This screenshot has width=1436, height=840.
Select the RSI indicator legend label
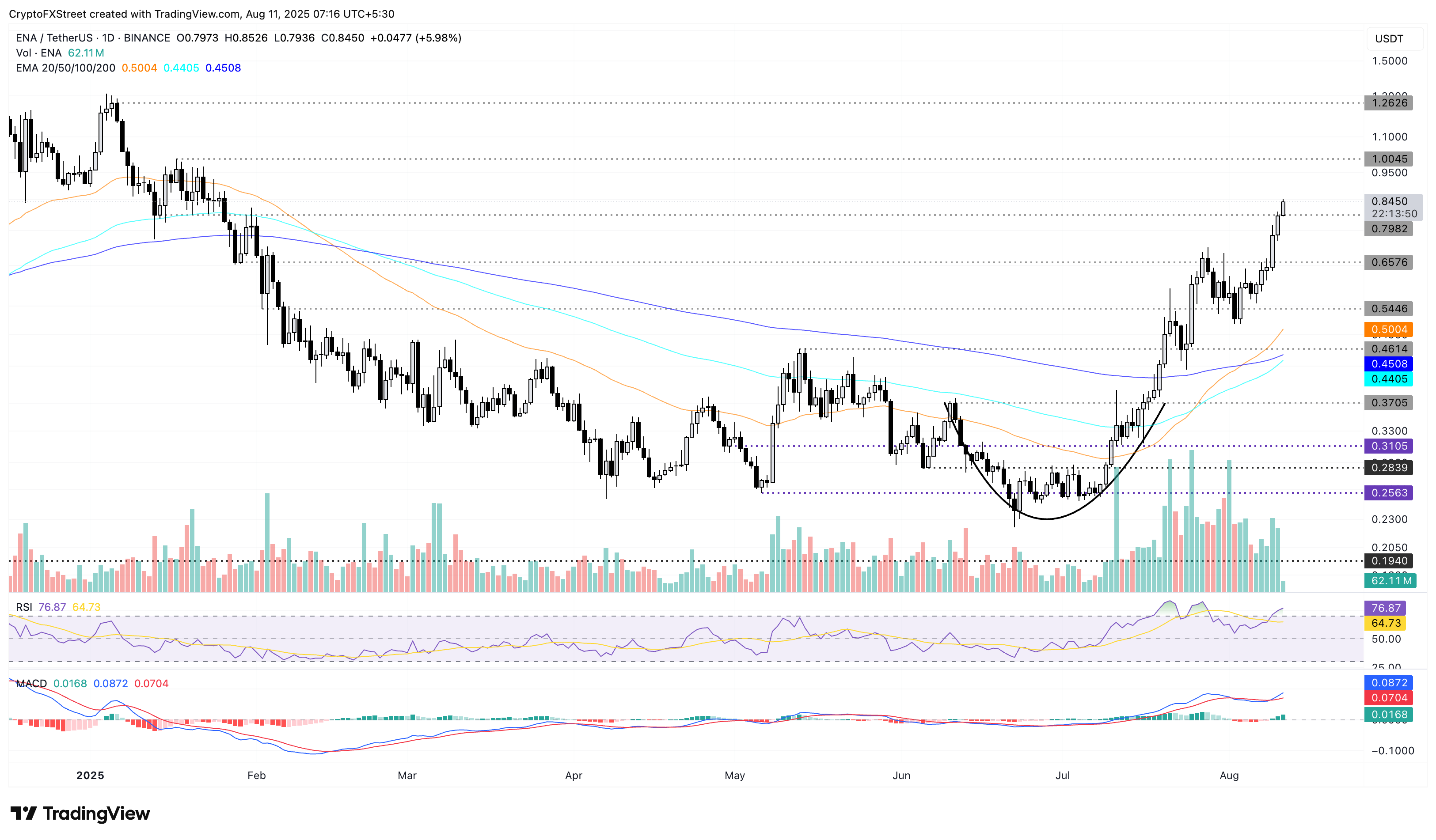[x=24, y=607]
